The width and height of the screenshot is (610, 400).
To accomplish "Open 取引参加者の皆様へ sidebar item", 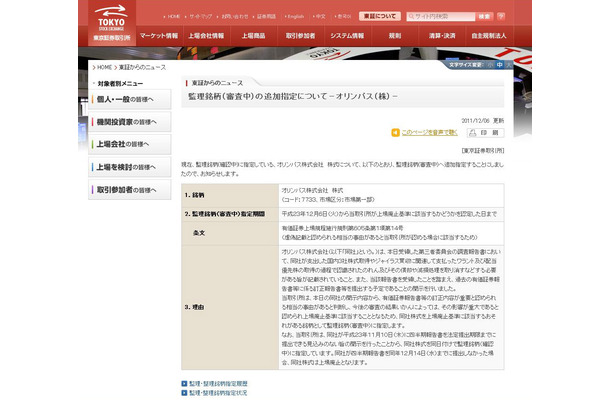I will click(x=130, y=189).
